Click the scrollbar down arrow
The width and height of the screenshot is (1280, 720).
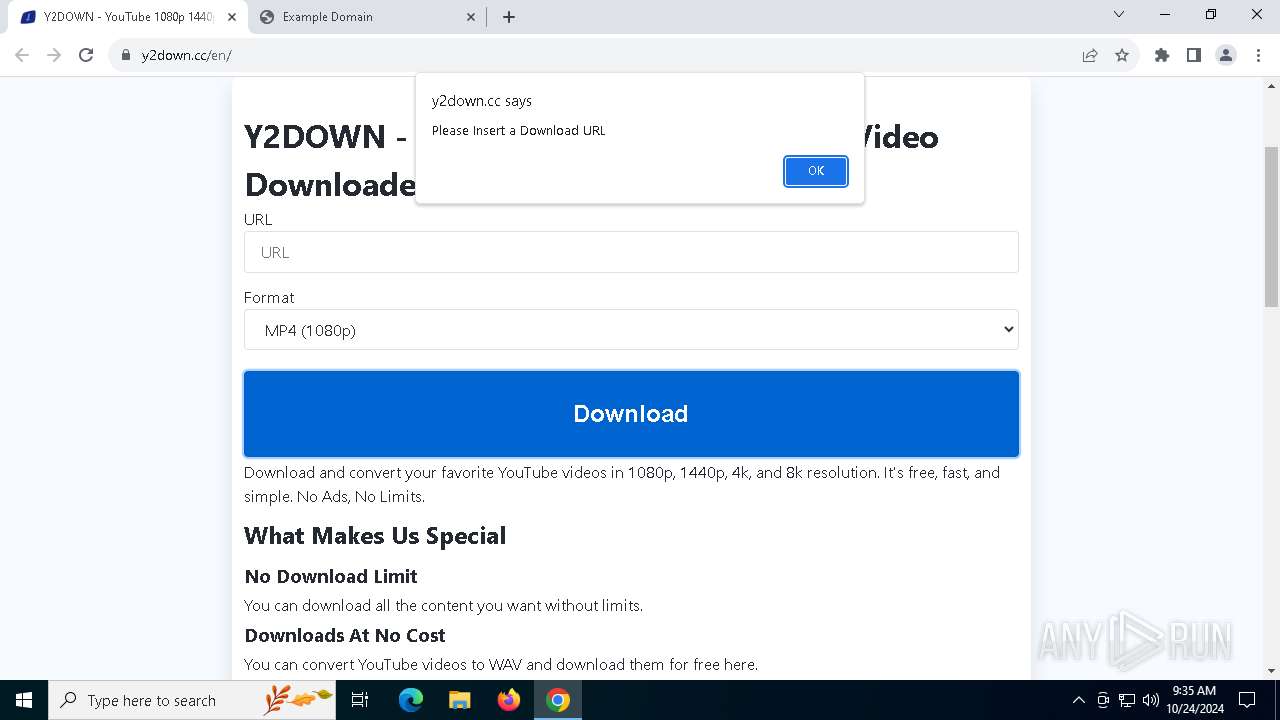(x=1271, y=671)
